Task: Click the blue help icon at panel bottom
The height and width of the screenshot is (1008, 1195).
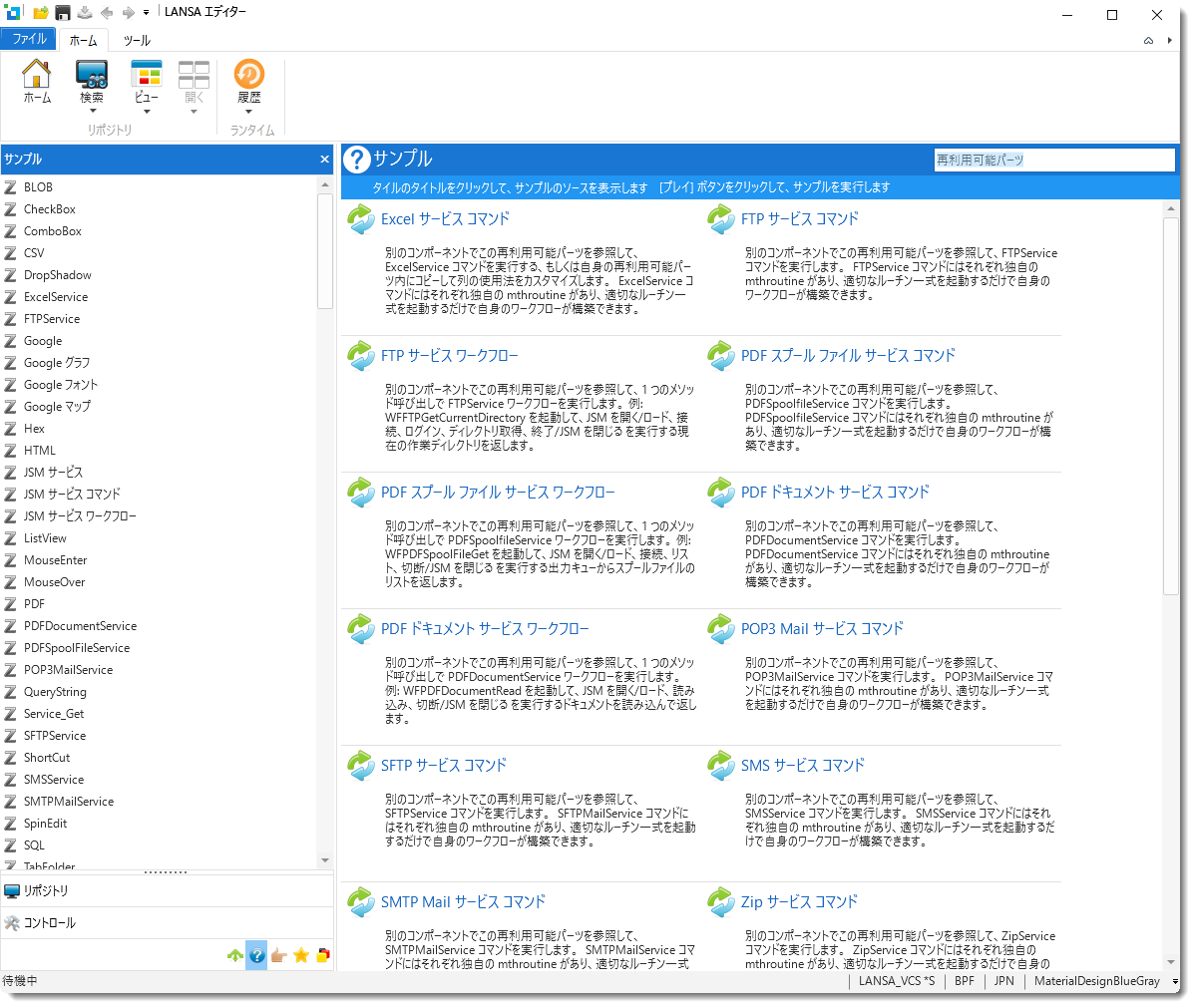Action: click(256, 955)
